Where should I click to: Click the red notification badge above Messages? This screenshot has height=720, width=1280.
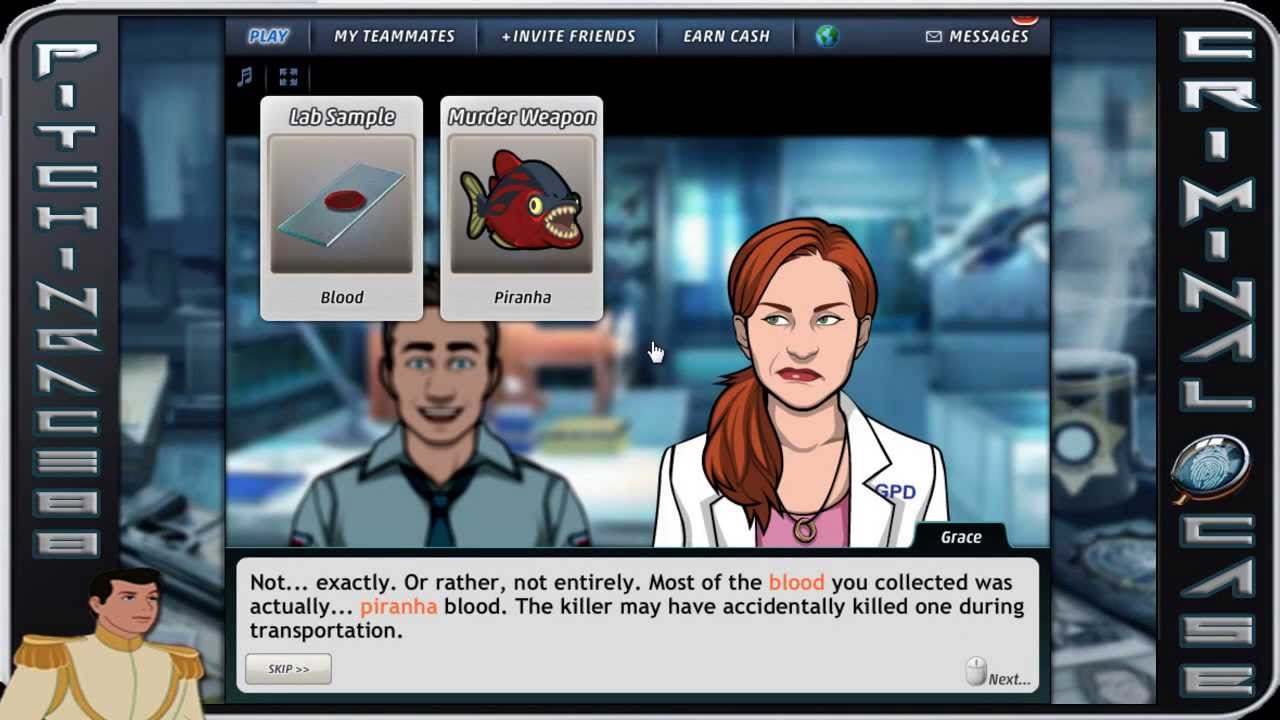(x=1025, y=18)
